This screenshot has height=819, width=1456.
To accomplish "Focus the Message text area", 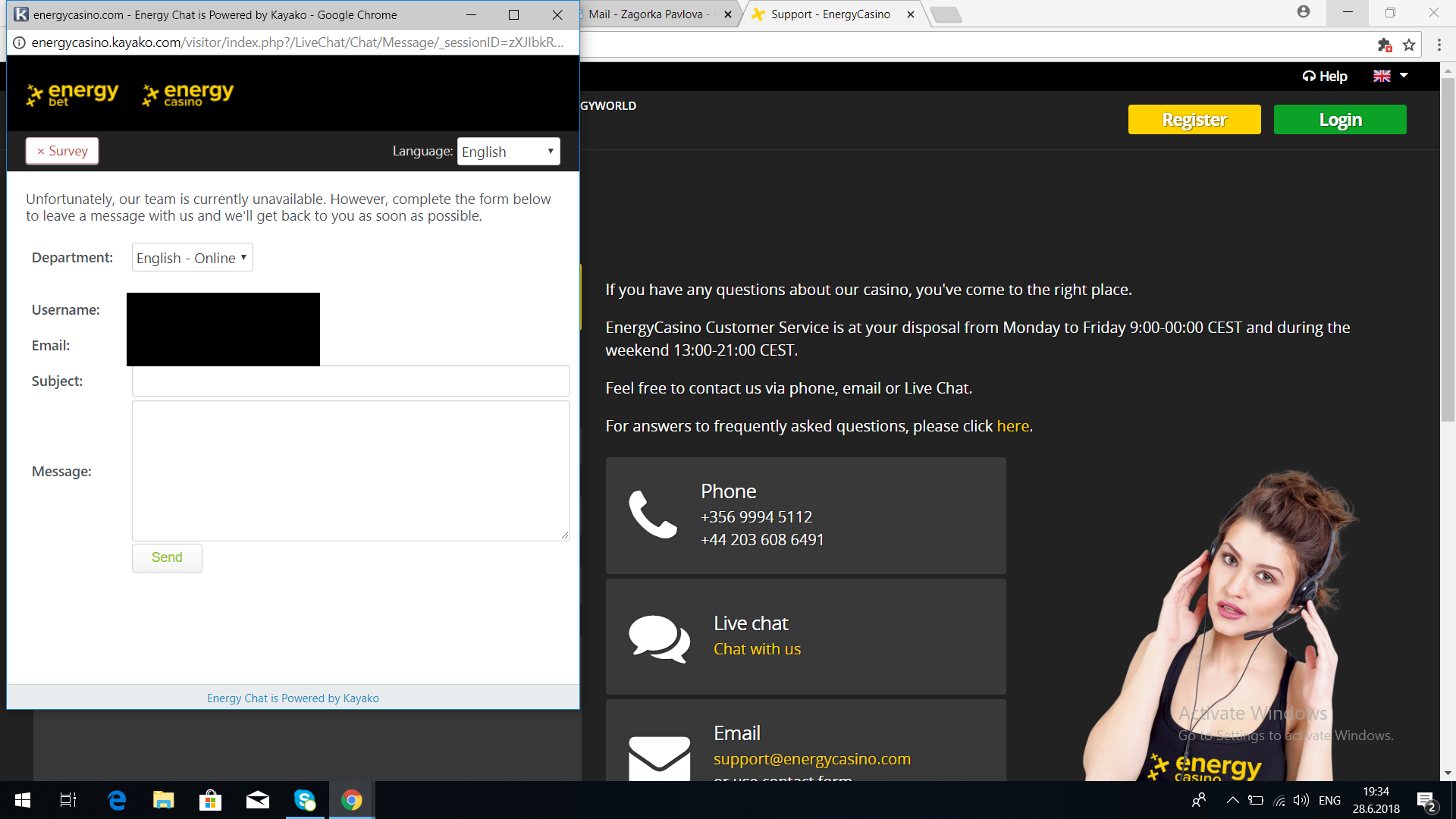I will [351, 471].
